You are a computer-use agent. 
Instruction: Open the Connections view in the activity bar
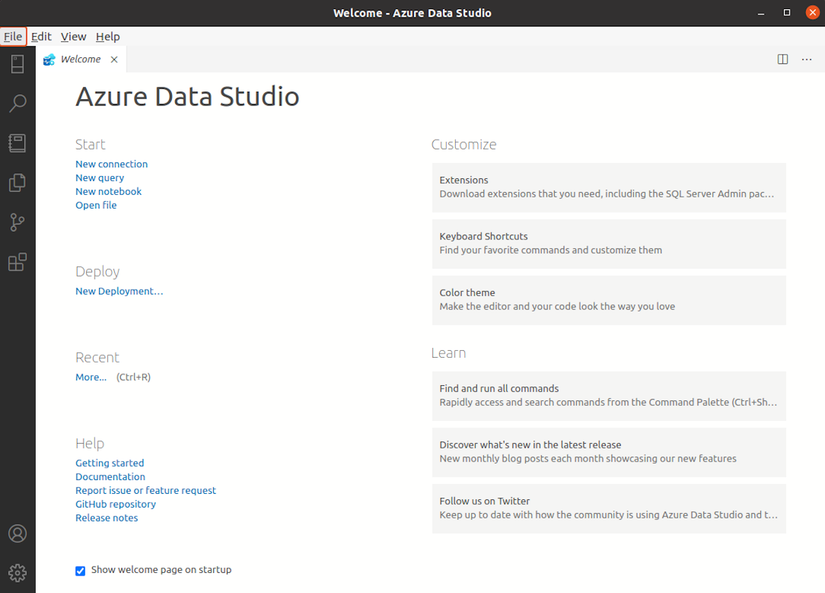[x=17, y=64]
